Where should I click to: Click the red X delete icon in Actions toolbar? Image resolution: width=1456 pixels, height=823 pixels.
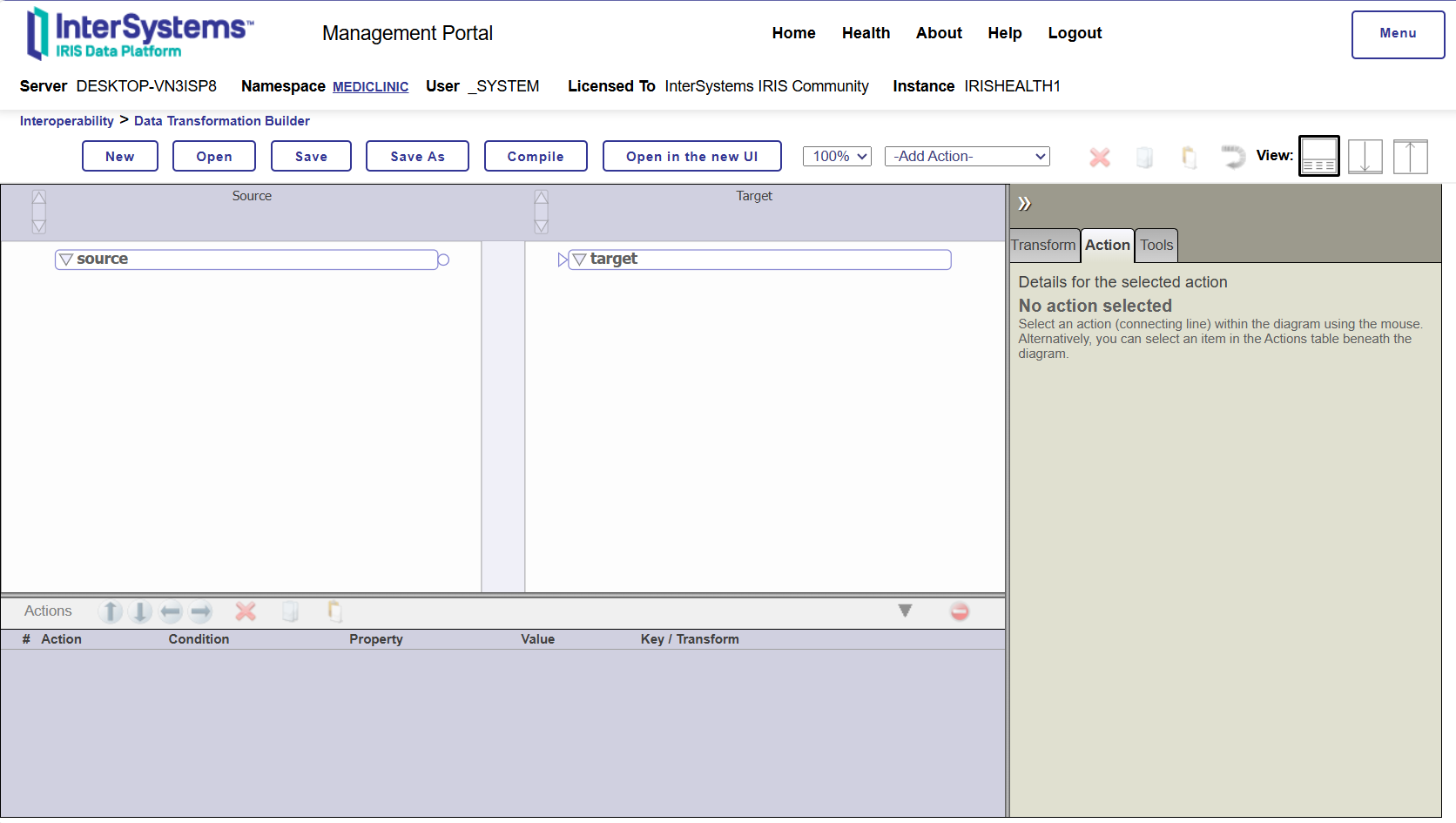246,611
